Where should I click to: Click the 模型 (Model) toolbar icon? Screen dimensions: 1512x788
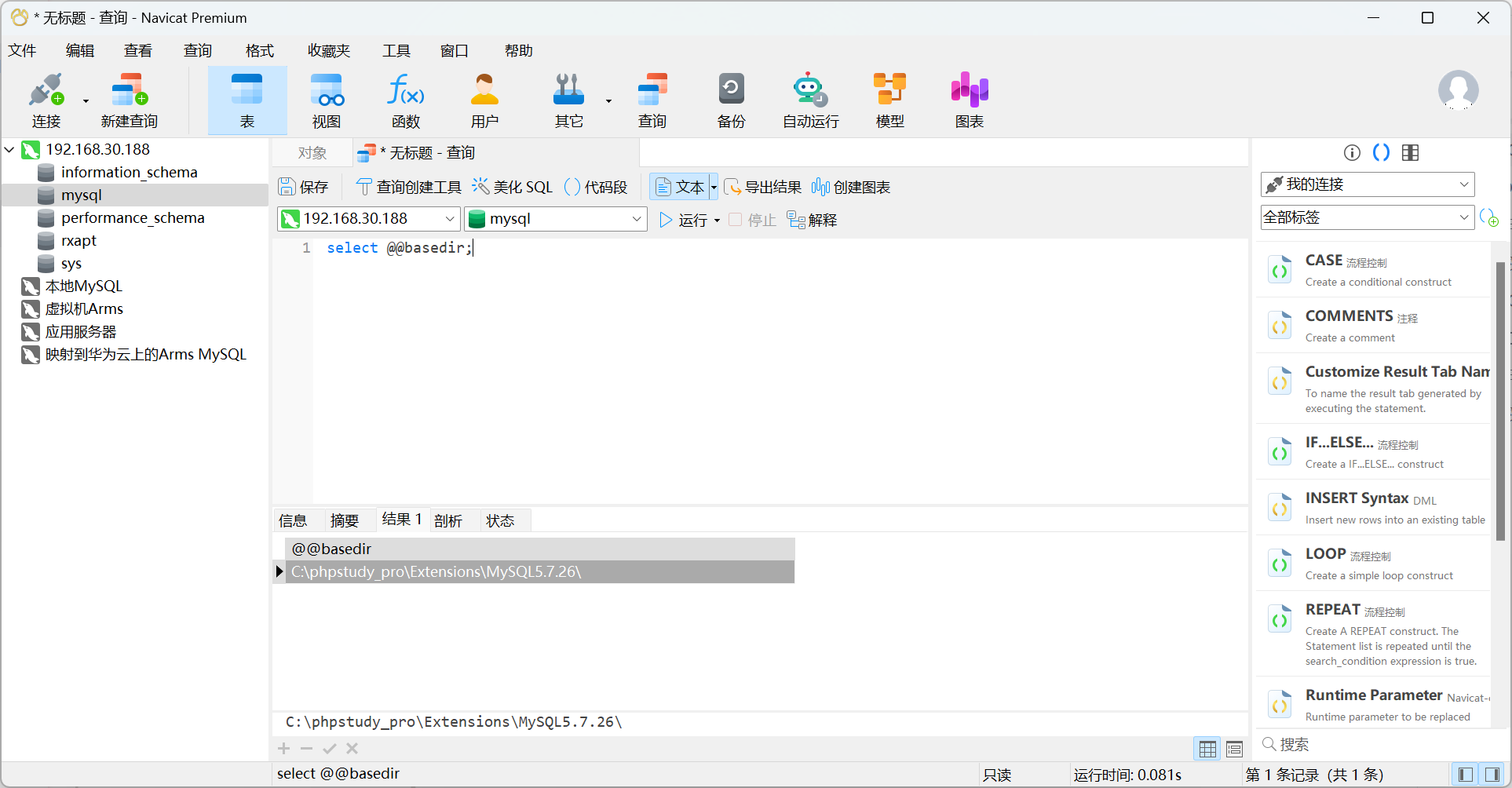coord(890,100)
